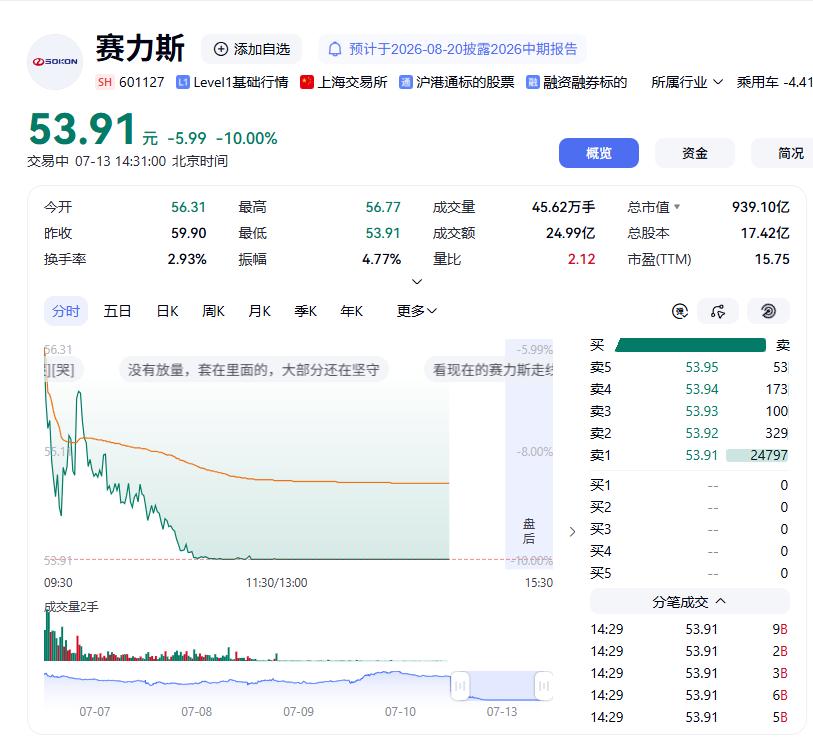Click the 卖4 price 53.94

(702, 389)
